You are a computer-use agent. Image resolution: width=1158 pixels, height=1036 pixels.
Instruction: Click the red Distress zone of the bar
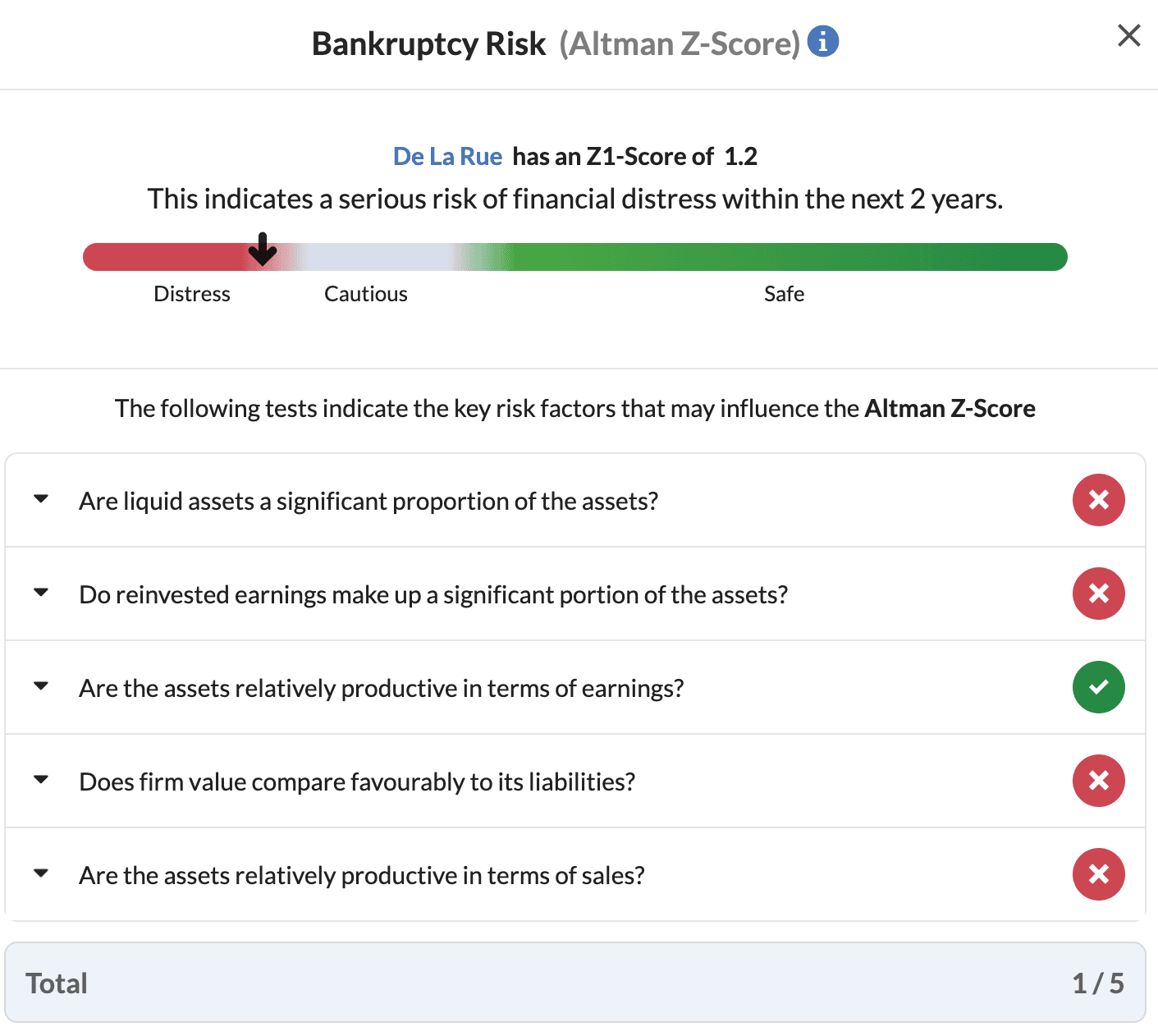[x=164, y=257]
